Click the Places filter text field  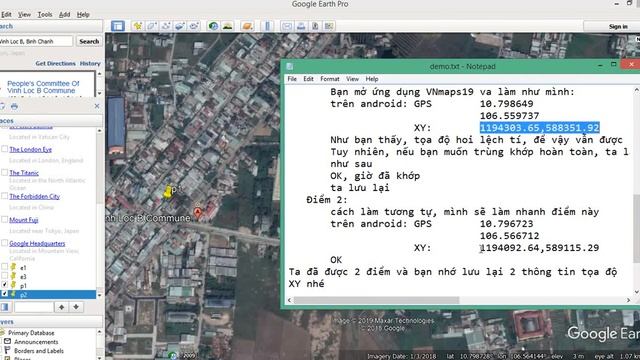tap(34, 307)
